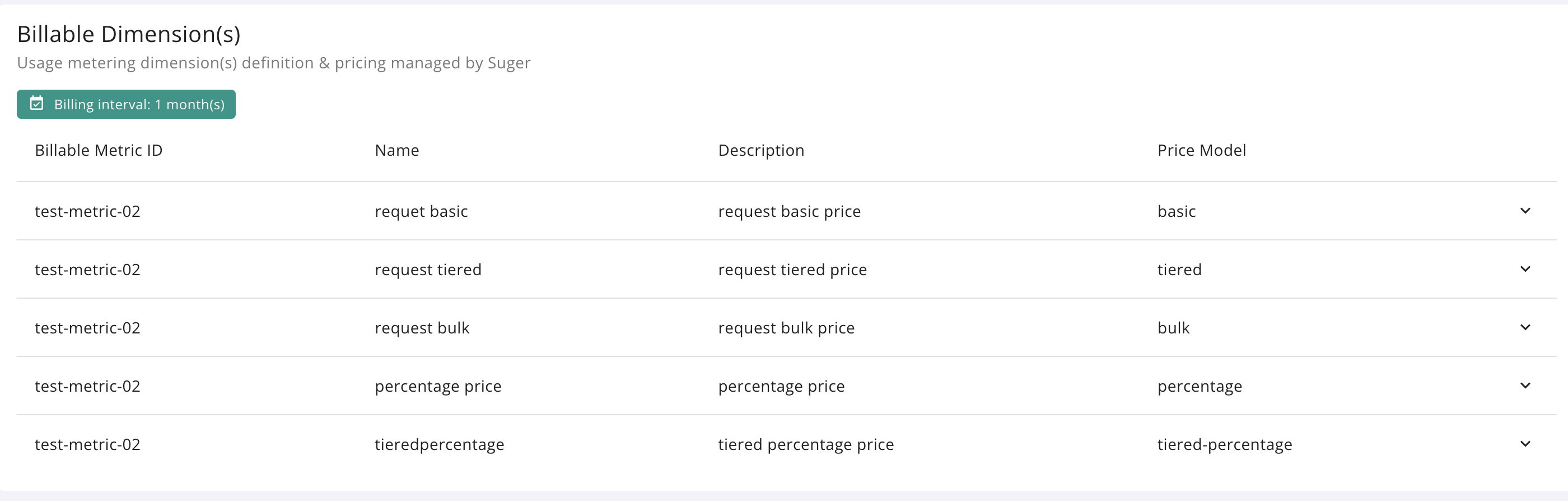1568x501 pixels.
Task: Expand the percentage price row chevron
Action: click(1525, 386)
